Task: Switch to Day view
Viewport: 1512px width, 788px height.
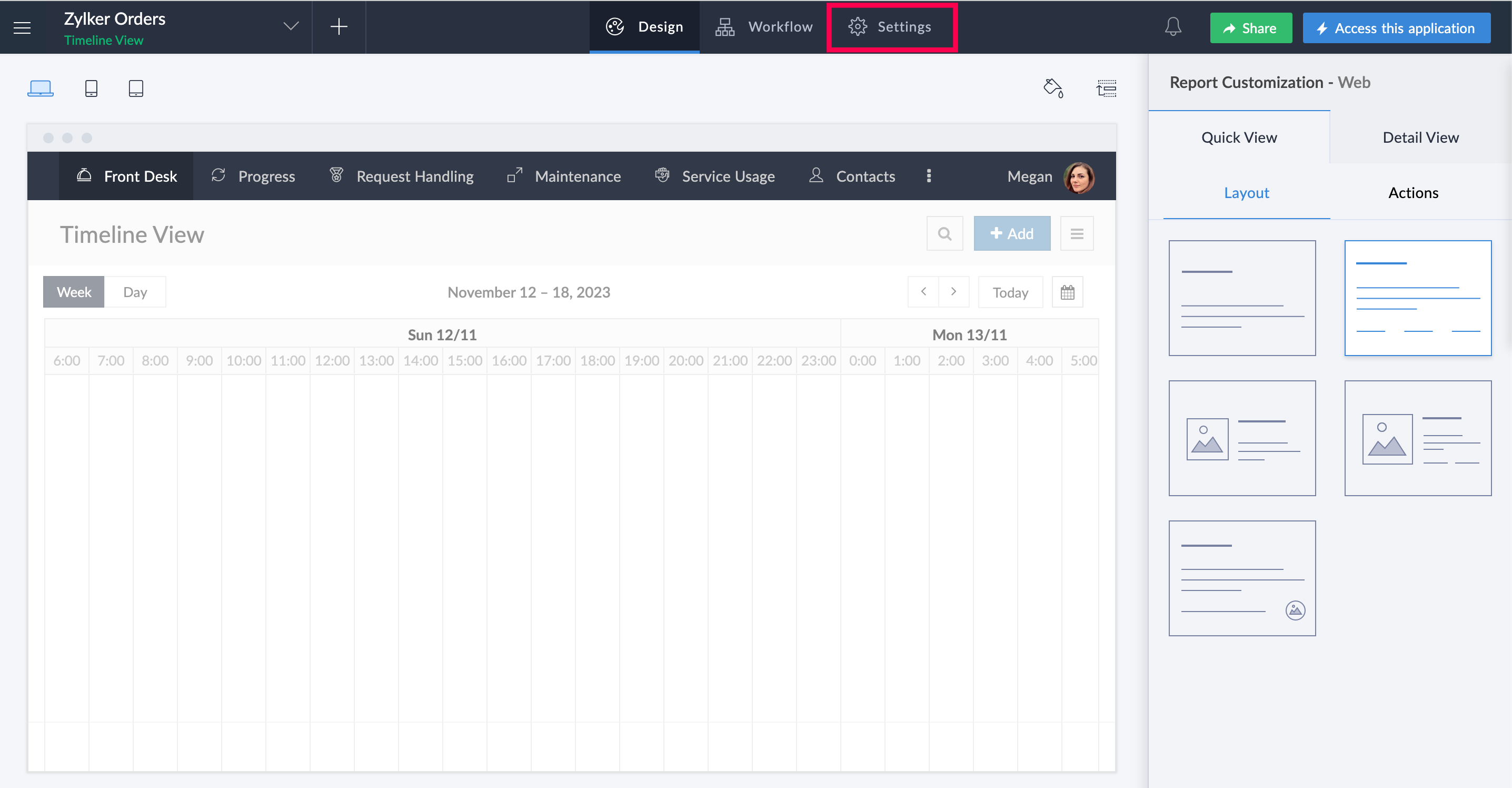Action: click(x=135, y=292)
